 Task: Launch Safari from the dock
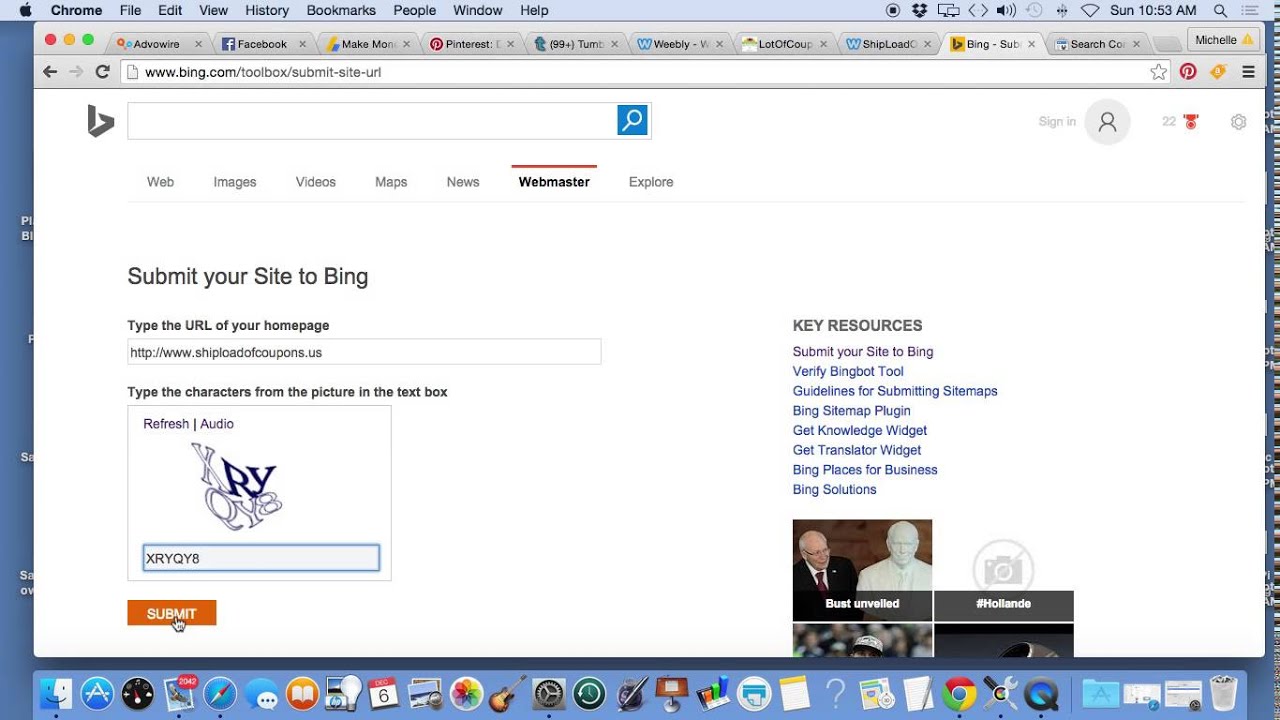click(220, 693)
